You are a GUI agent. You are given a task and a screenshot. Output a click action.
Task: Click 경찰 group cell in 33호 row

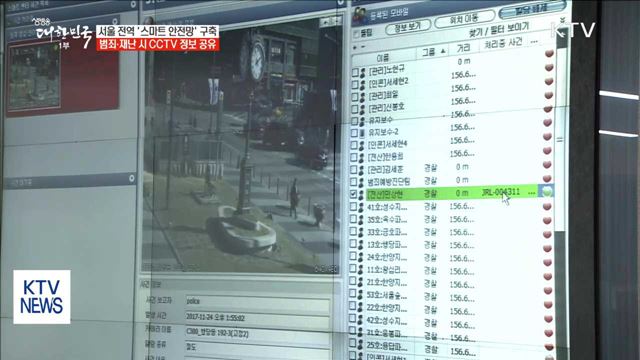tap(430, 232)
